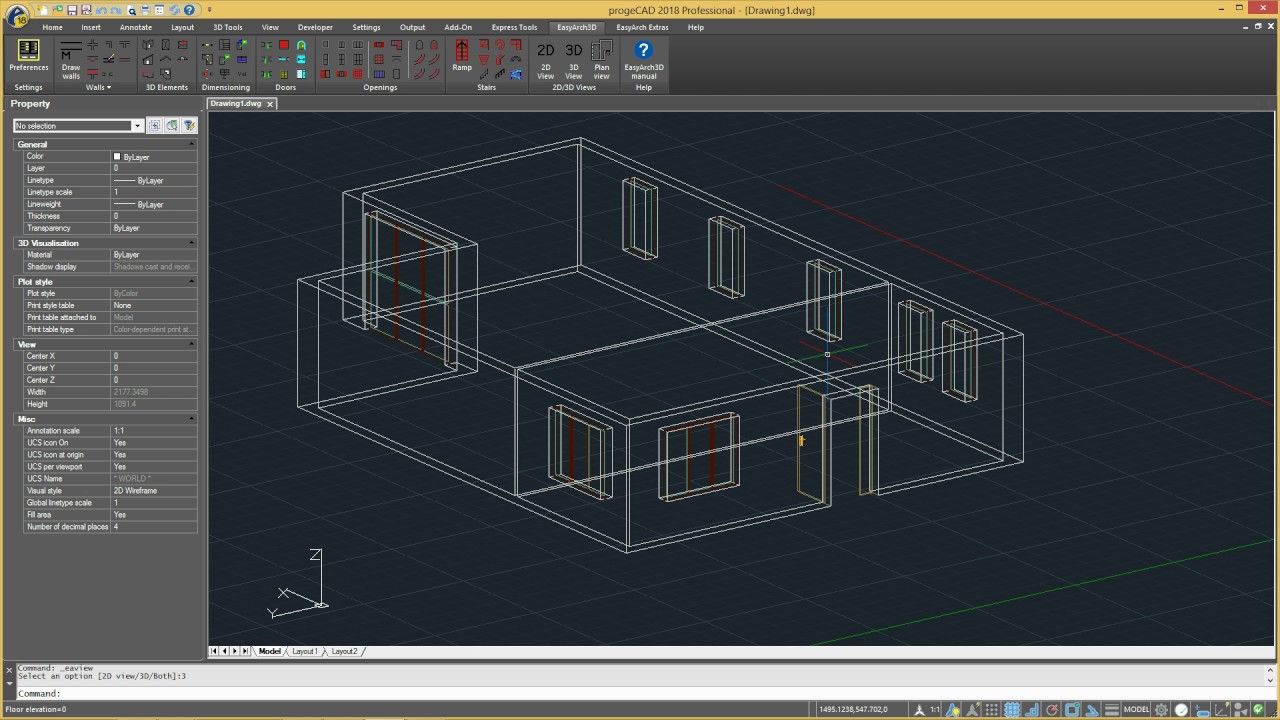Collapse the Misc section

[x=192, y=419]
